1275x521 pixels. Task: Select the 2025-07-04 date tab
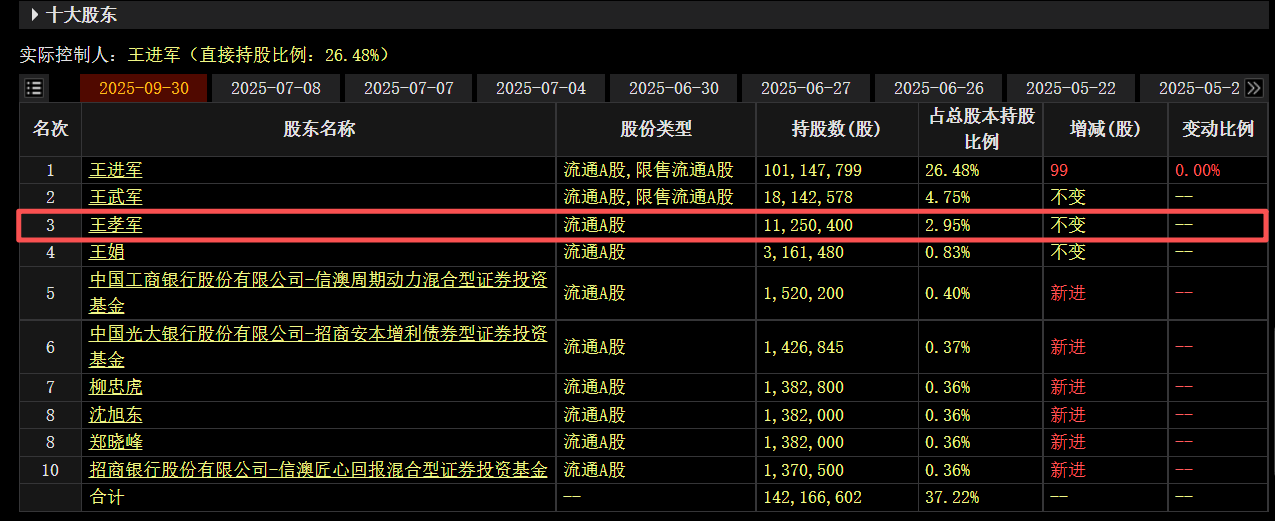click(x=541, y=88)
